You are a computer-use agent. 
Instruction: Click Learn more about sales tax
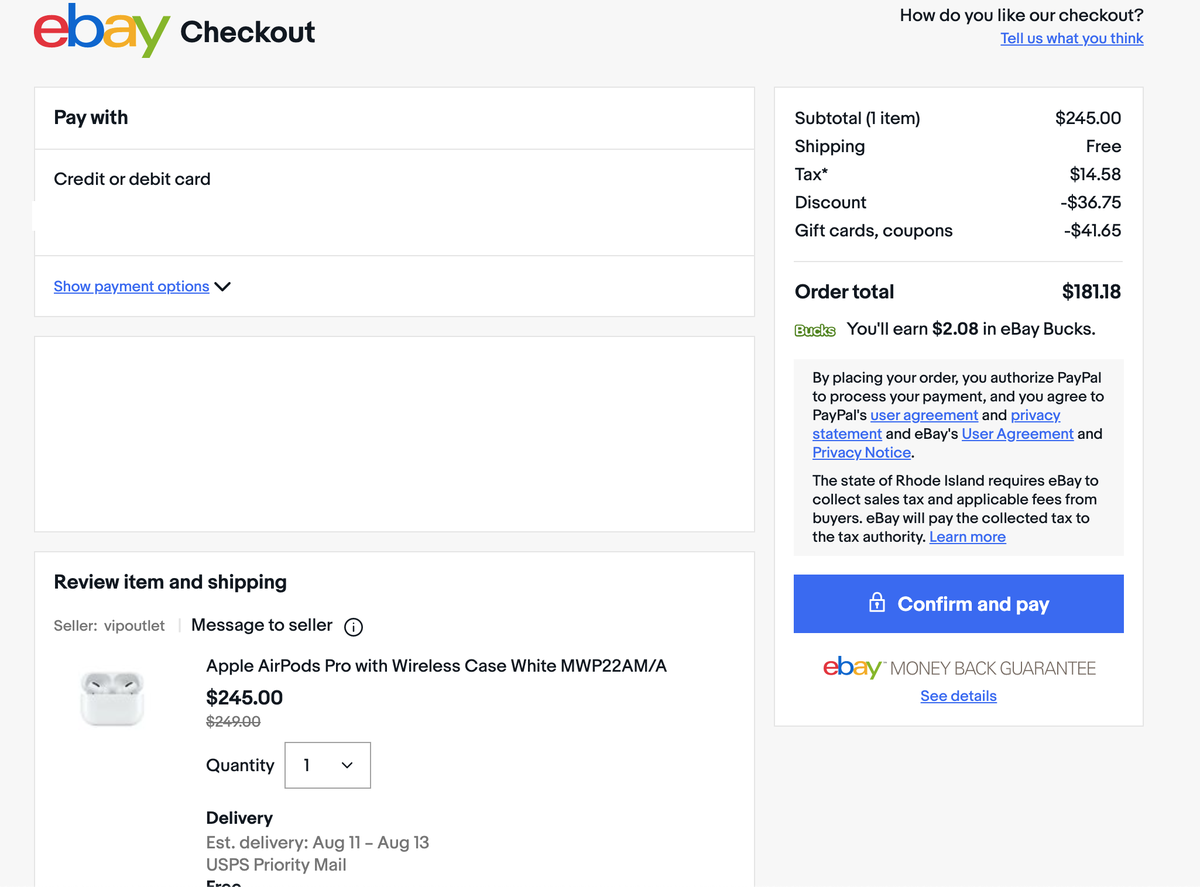point(967,537)
